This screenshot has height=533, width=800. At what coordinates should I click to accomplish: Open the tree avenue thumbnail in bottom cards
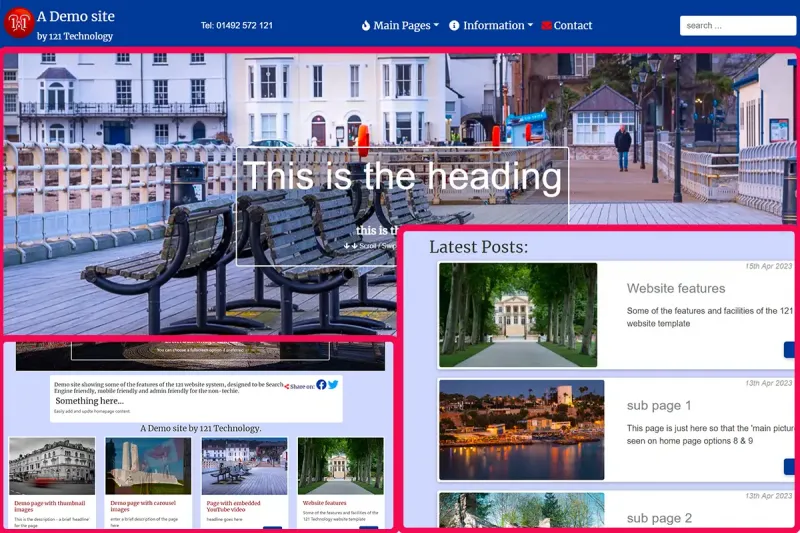(341, 466)
